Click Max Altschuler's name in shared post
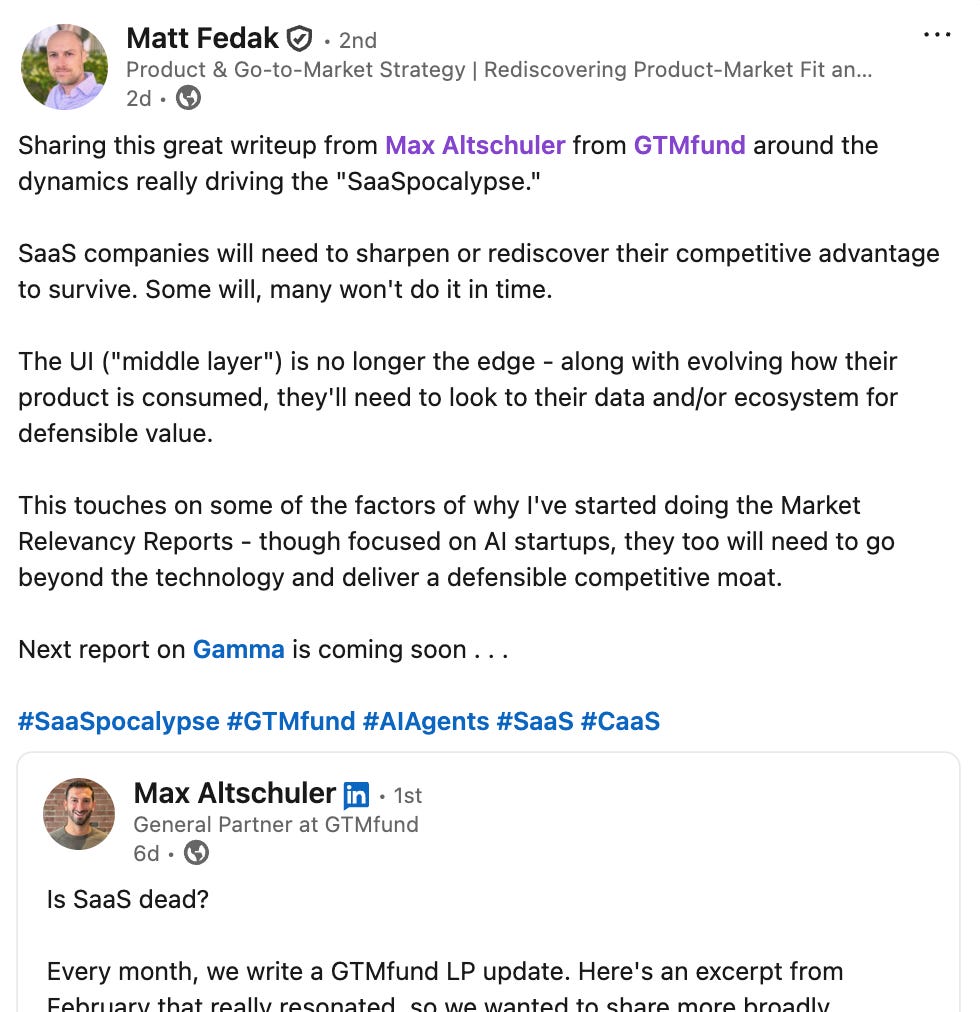The image size is (980, 1012). coord(234,794)
